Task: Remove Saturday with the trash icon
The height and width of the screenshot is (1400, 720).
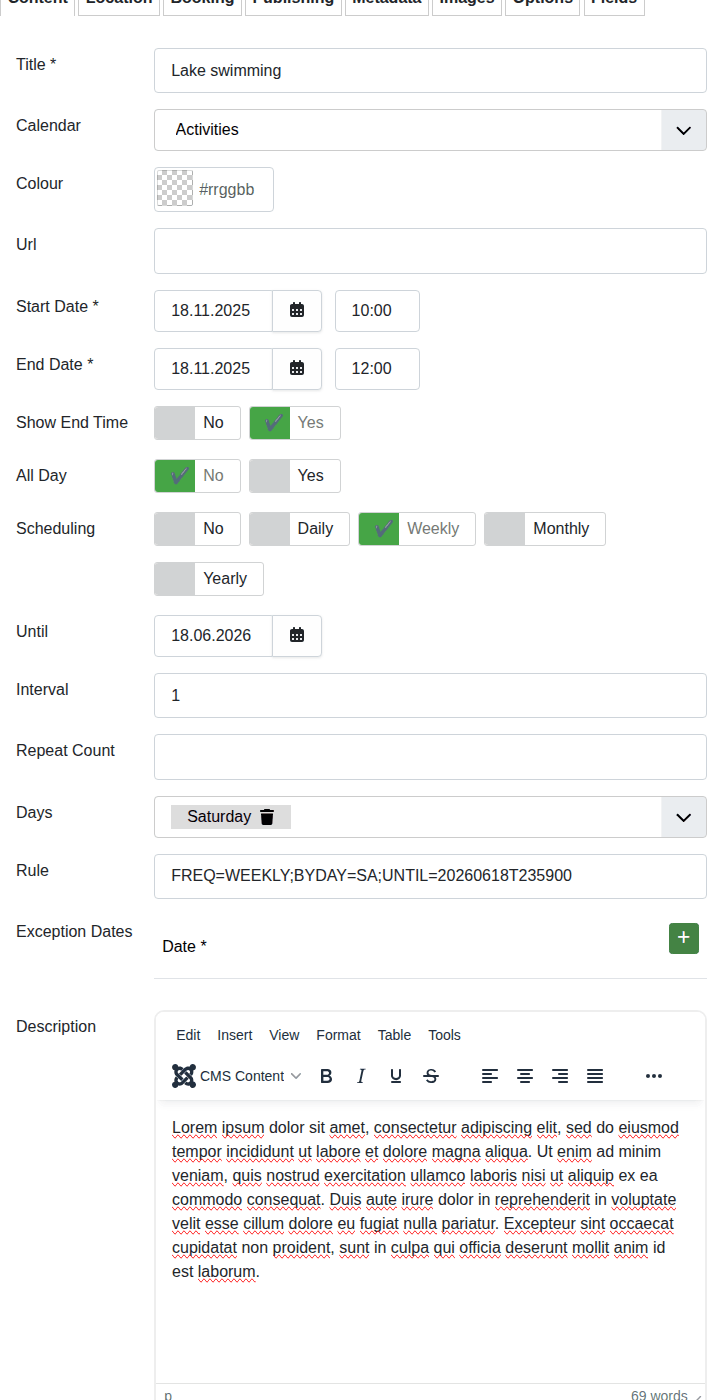Action: (267, 817)
